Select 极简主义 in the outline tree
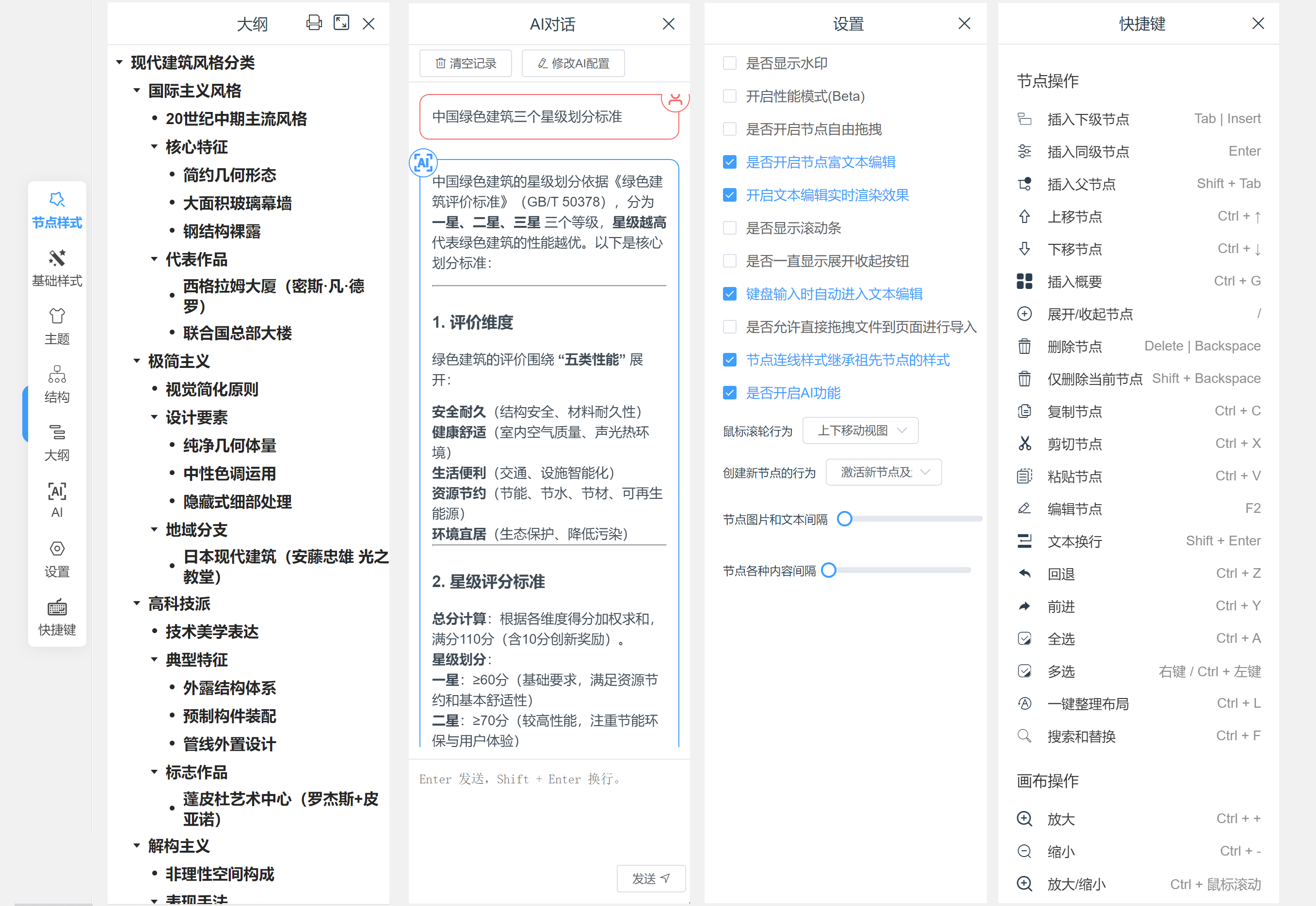This screenshot has width=1316, height=906. (x=179, y=361)
